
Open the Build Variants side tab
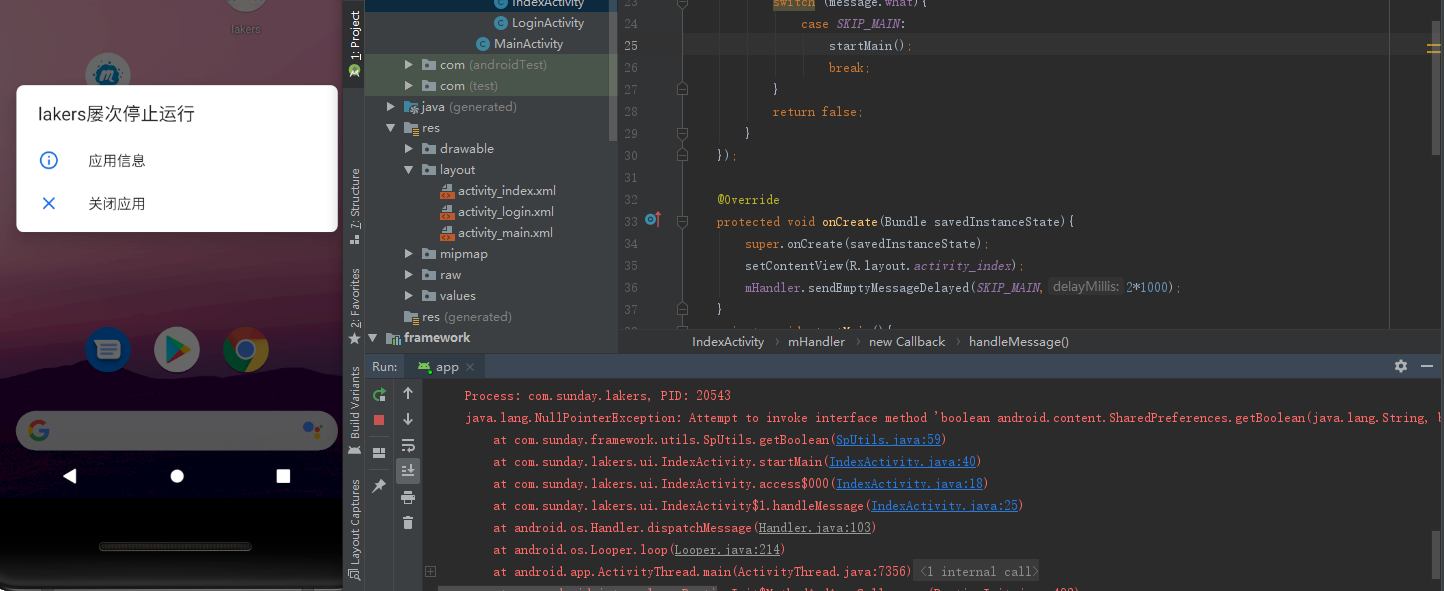coord(355,403)
